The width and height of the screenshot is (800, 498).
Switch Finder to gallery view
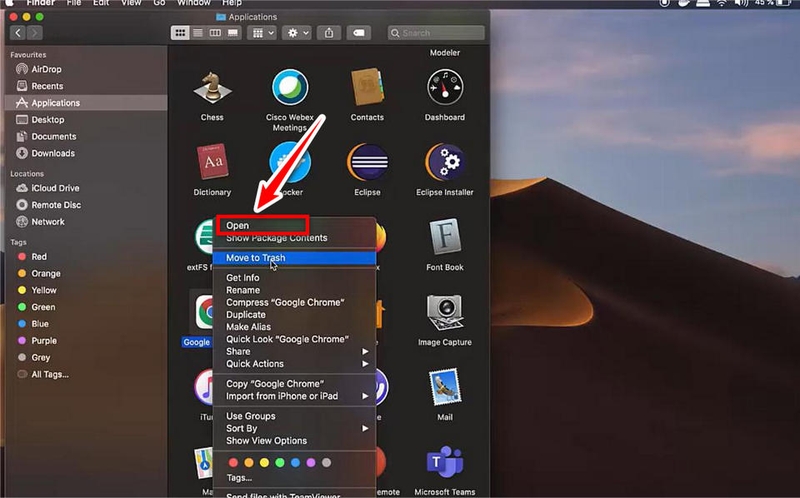click(233, 33)
